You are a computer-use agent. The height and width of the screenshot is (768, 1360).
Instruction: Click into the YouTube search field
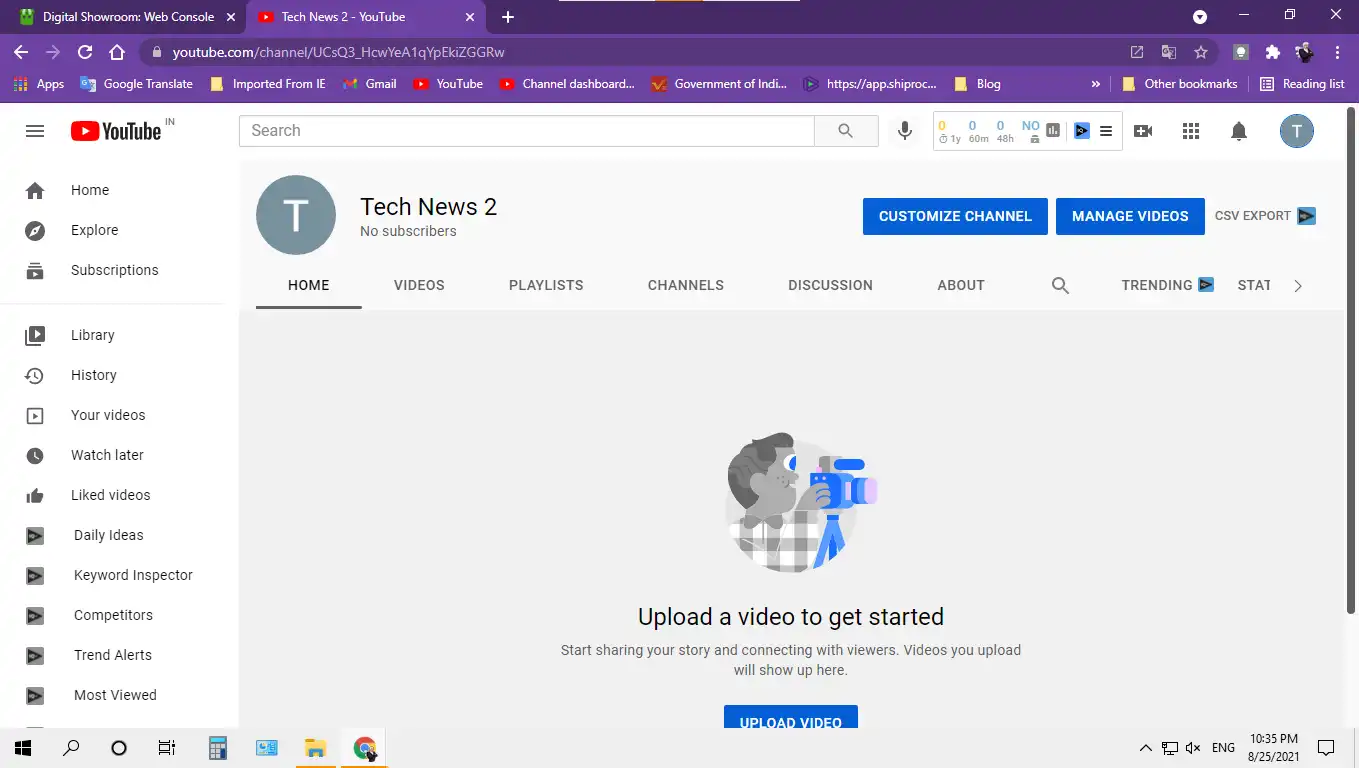click(x=527, y=131)
